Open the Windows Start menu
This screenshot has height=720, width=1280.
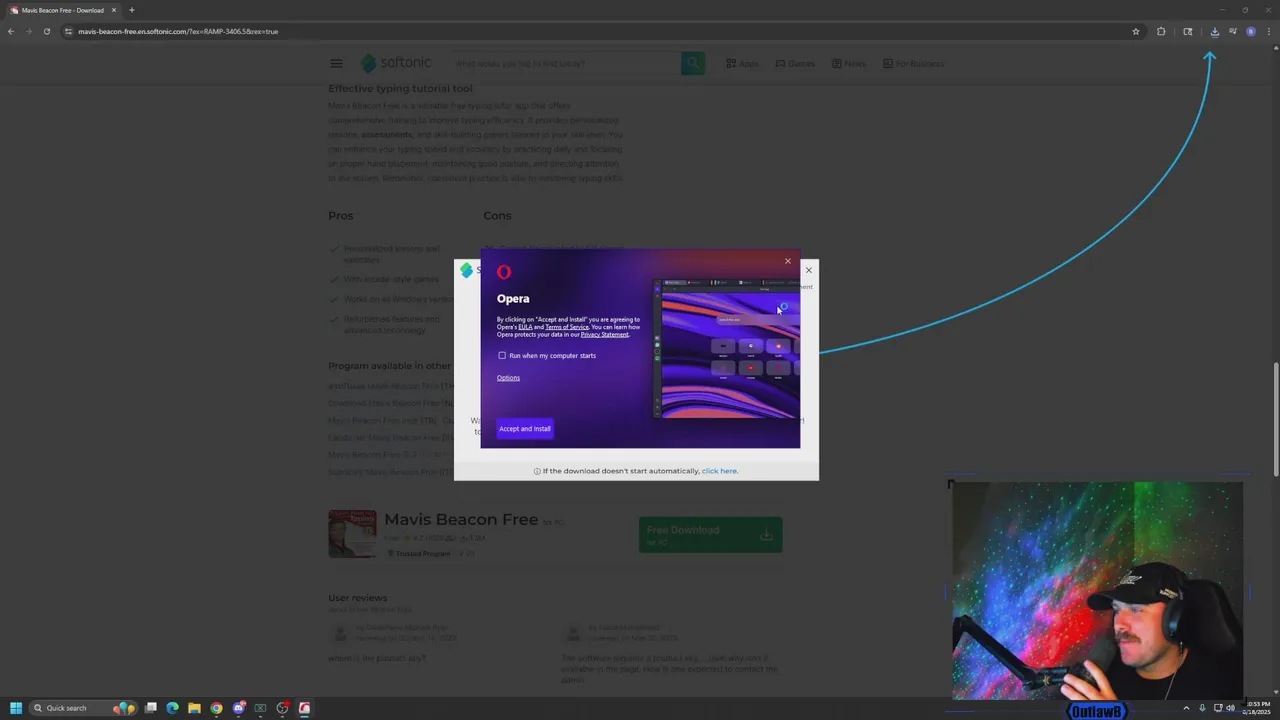(x=16, y=708)
